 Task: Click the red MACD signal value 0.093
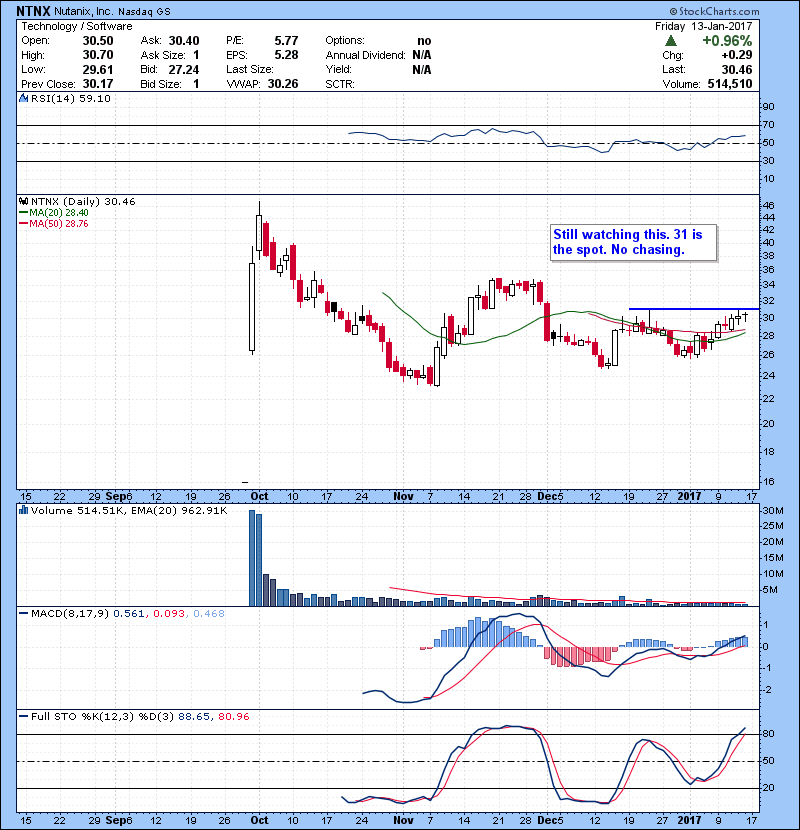point(169,614)
